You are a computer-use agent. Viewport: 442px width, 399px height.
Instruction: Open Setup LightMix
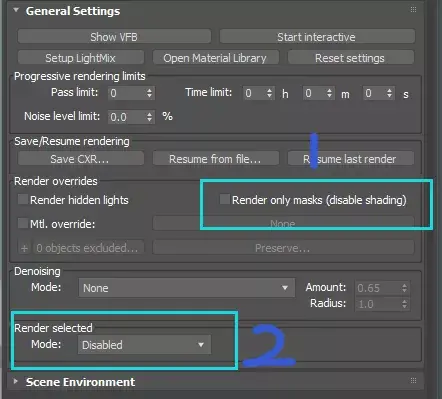pos(81,58)
